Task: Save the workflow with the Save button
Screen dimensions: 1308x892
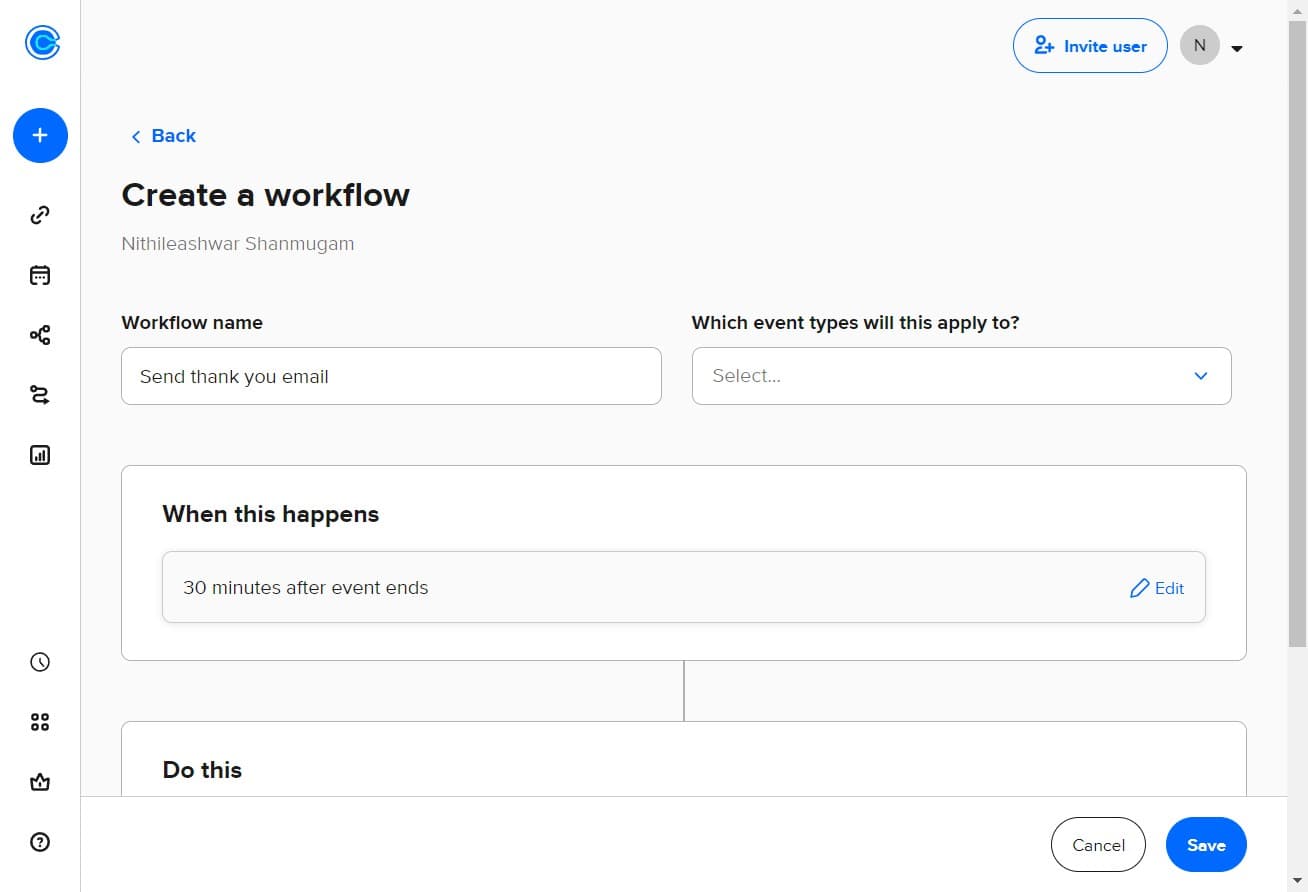Action: click(x=1205, y=845)
